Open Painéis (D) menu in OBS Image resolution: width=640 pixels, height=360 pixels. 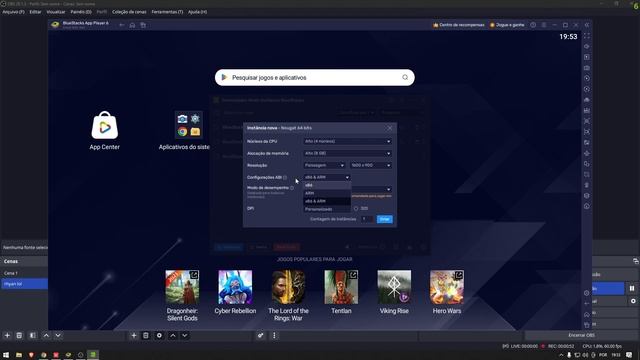point(81,12)
